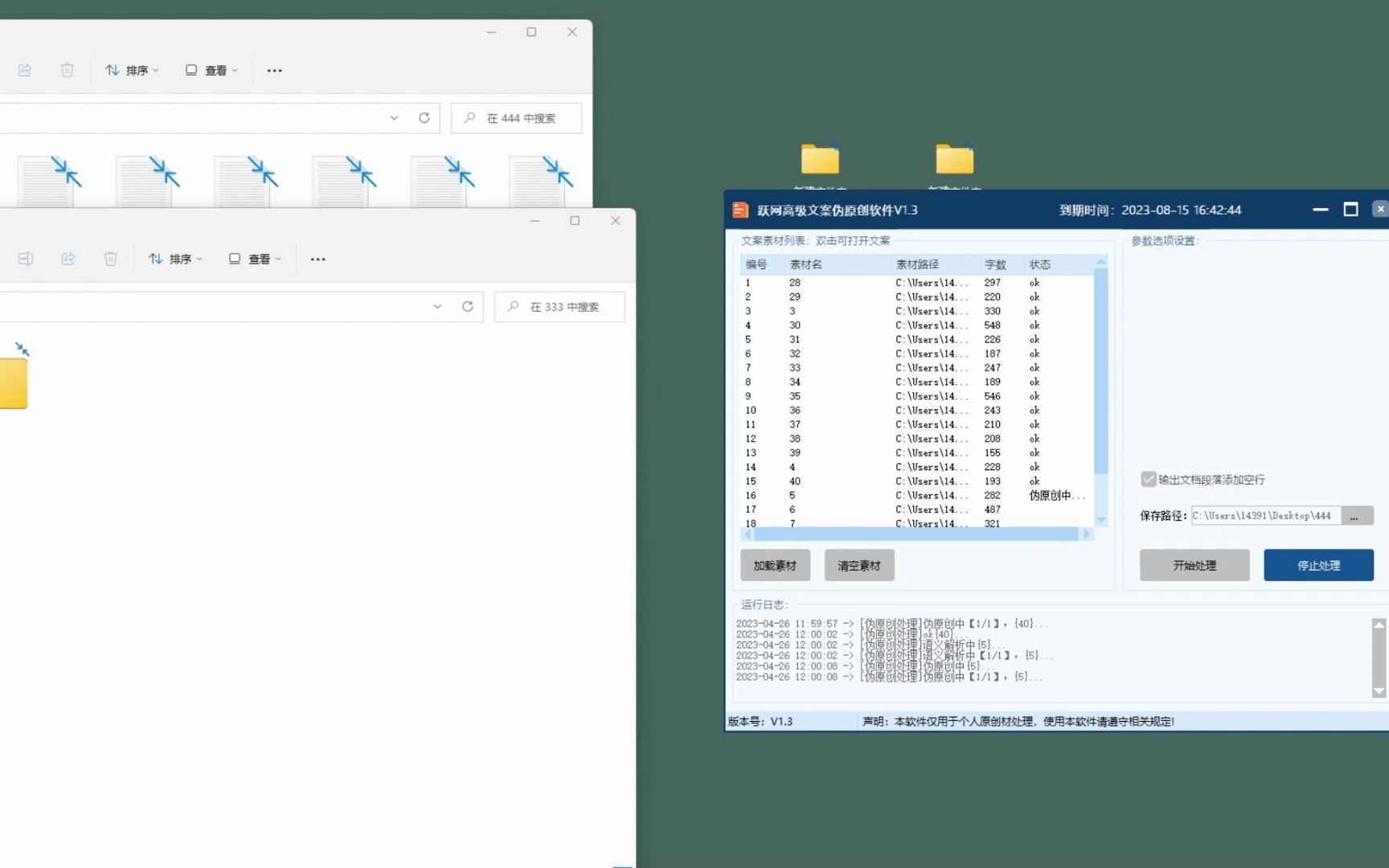Click the orange app logo in the 跃网 title bar
The image size is (1389, 868).
[x=740, y=211]
